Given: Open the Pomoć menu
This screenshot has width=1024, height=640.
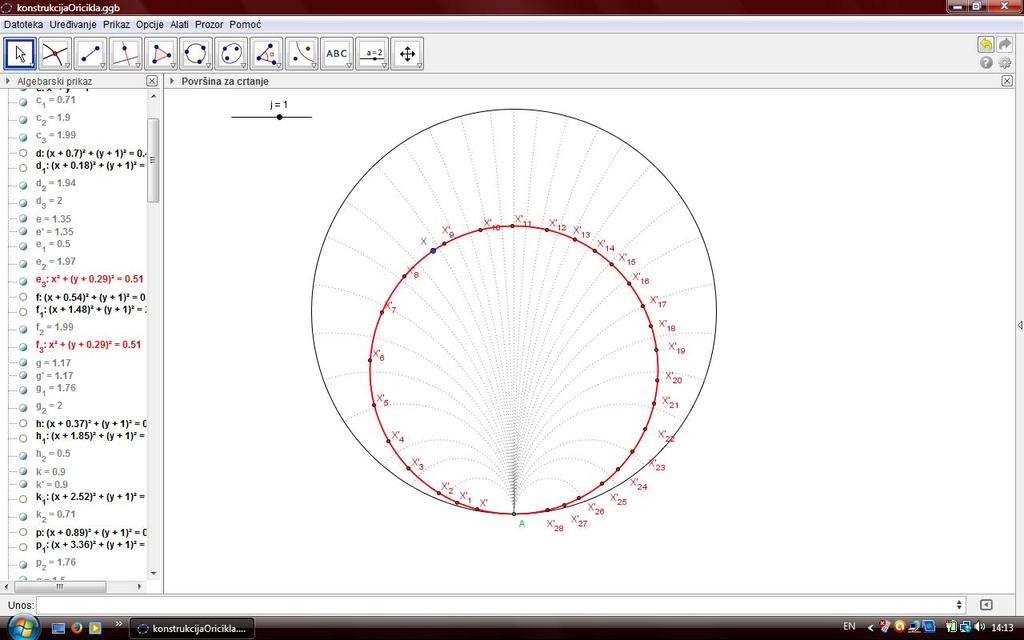Looking at the screenshot, I should pos(245,24).
